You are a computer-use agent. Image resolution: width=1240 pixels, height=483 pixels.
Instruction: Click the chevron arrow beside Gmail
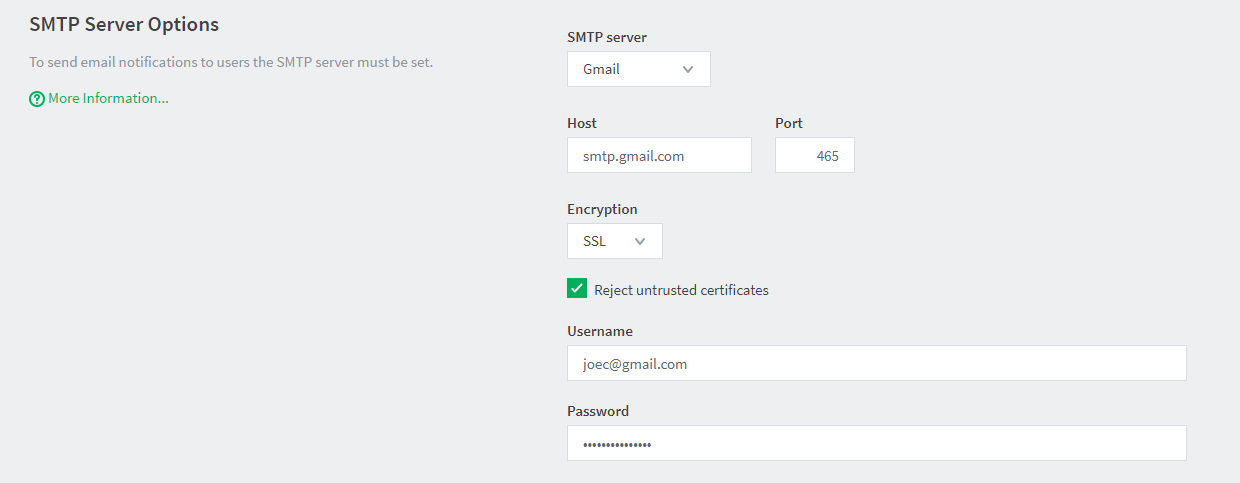pyautogui.click(x=688, y=69)
